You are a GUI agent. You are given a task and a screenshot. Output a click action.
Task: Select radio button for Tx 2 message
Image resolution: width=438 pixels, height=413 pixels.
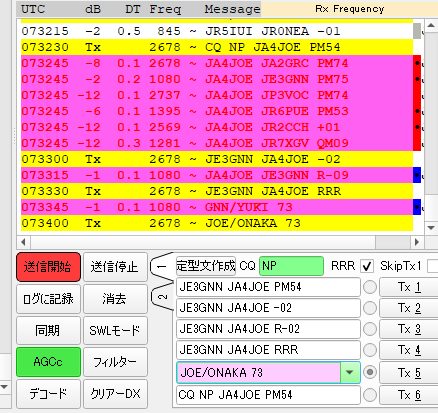click(x=370, y=308)
